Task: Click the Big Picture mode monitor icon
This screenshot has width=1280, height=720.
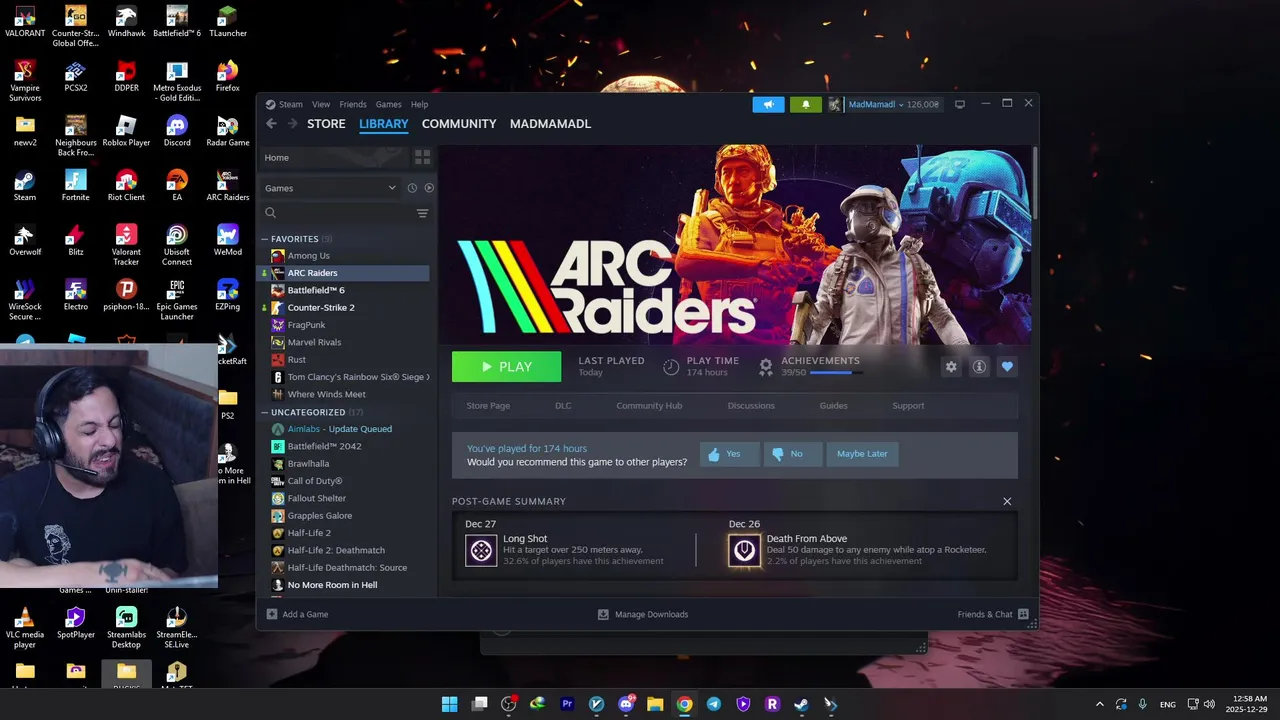Action: coord(960,104)
